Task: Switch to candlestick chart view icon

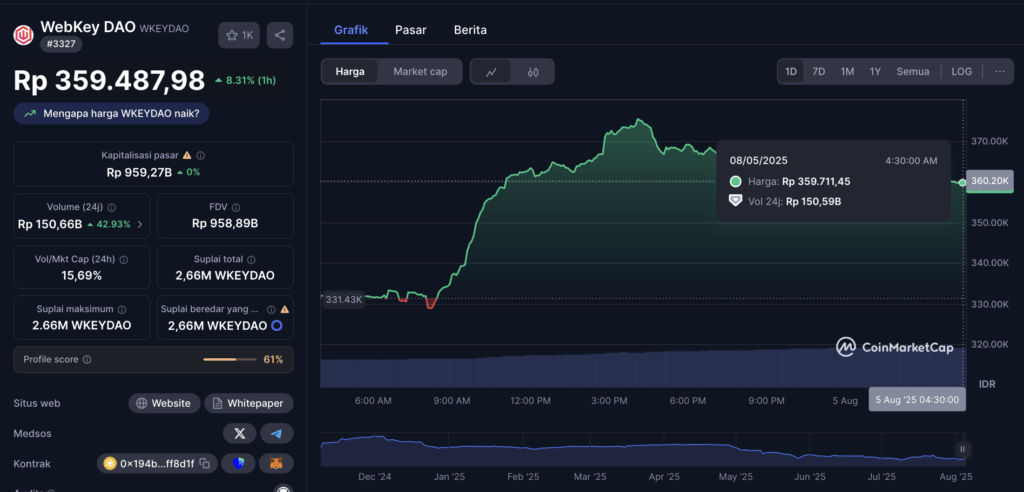Action: point(533,72)
